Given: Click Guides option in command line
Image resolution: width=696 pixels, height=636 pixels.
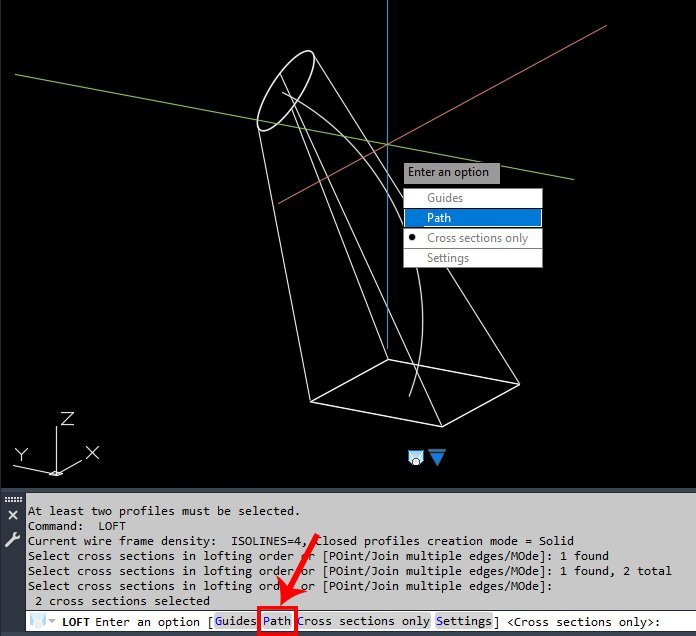Looking at the screenshot, I should tap(235, 621).
